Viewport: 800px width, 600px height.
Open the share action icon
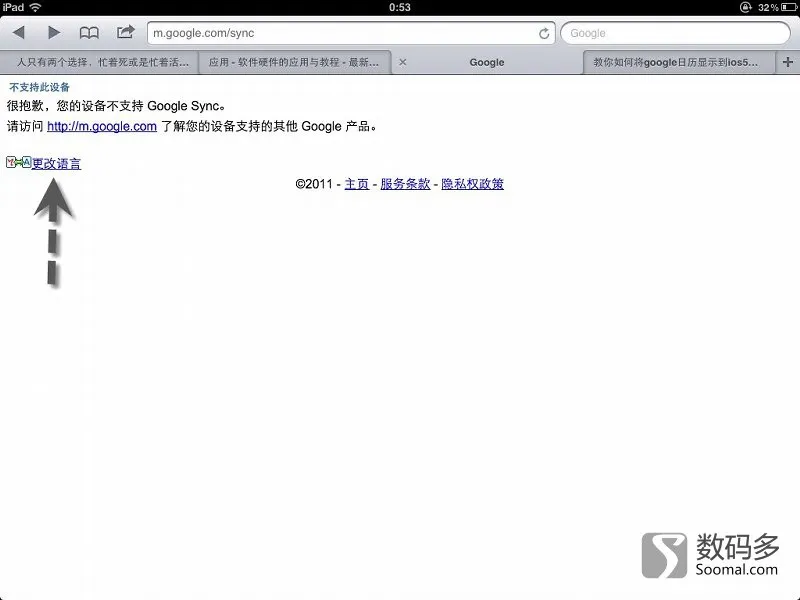(126, 32)
